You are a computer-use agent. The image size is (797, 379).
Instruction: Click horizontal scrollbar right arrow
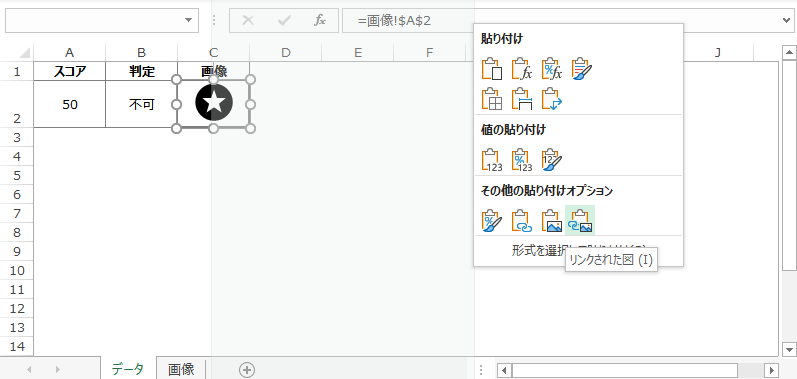point(772,370)
